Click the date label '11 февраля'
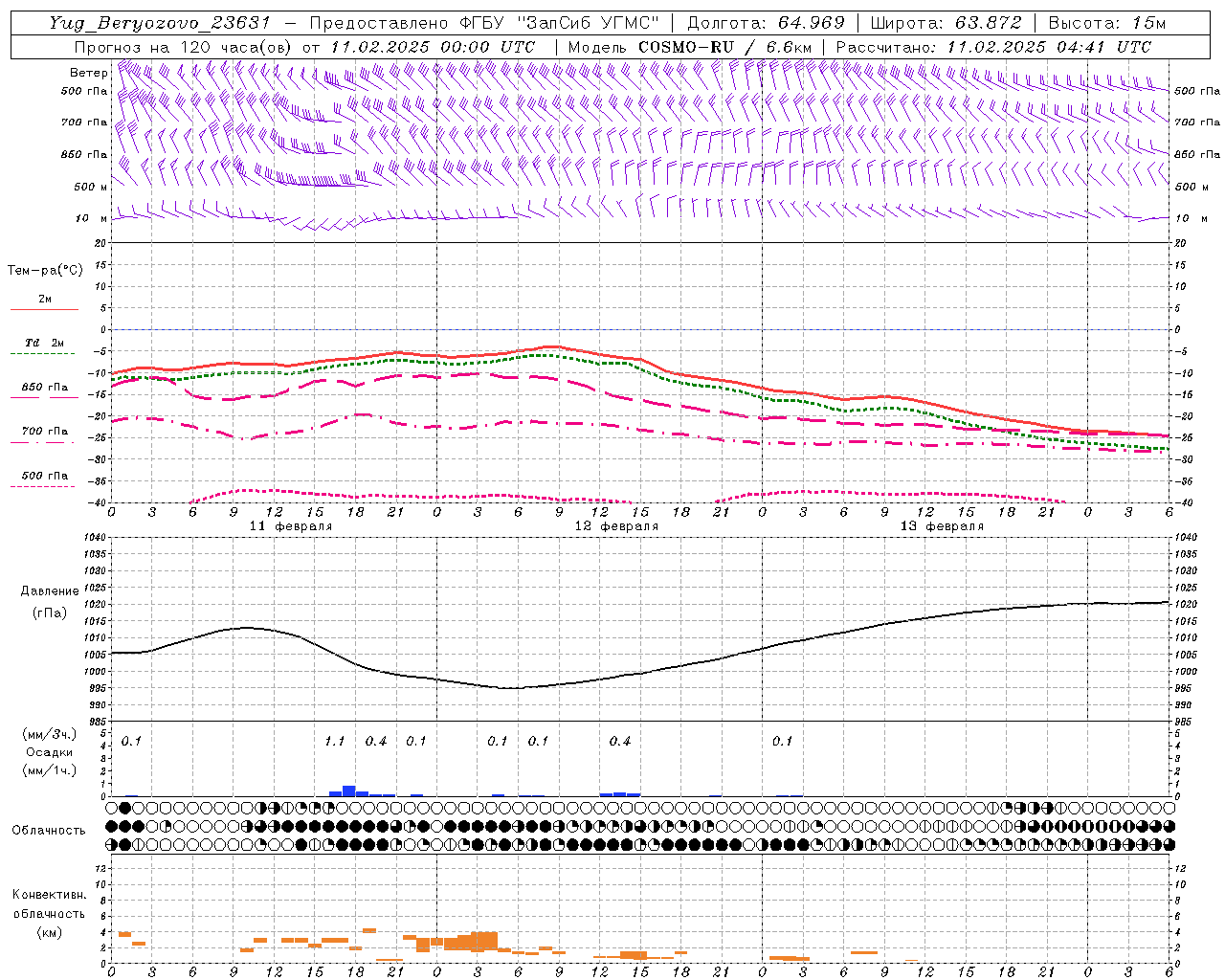This screenshot has width=1225, height=980. pos(291,526)
